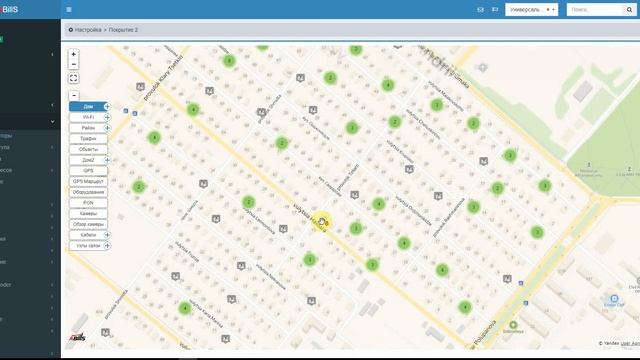Click the plus icon beside Дом2 layer
This screenshot has height=360, width=640.
tap(107, 160)
